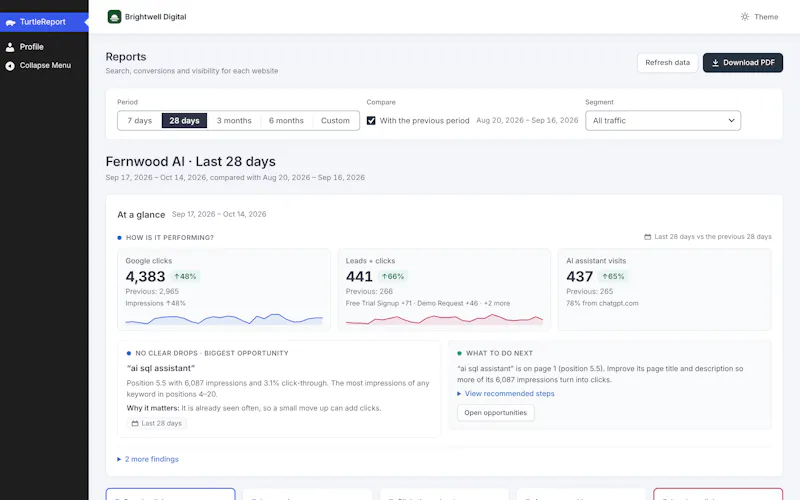
Task: Click the Brightwell Digital logo icon
Action: pos(114,17)
